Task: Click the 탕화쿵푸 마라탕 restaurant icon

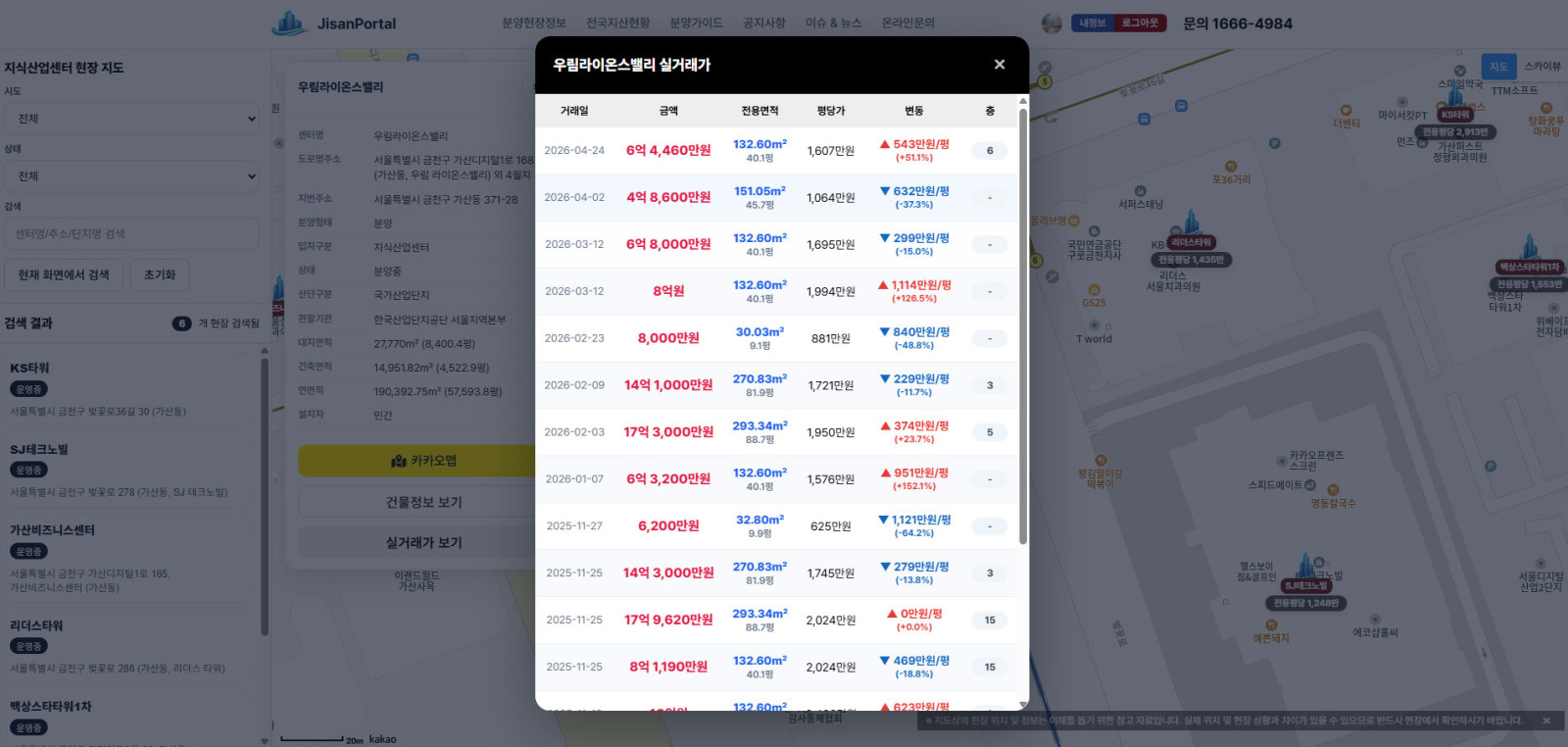Action: [x=1546, y=108]
